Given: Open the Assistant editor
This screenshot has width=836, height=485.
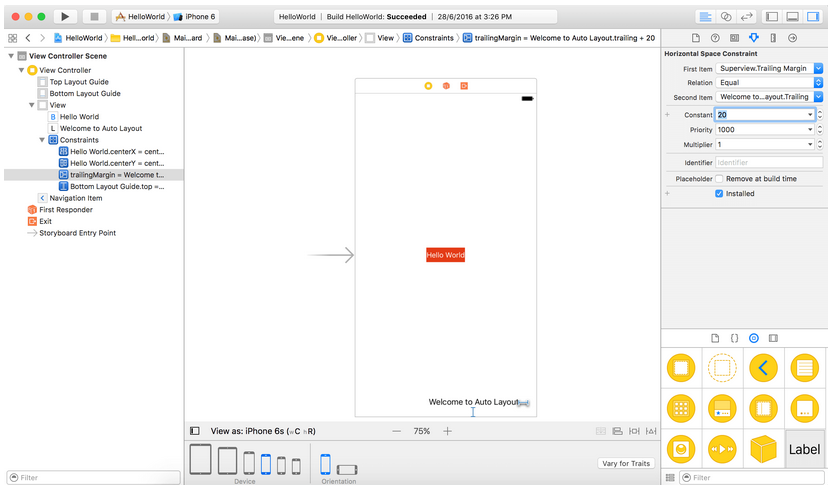Looking at the screenshot, I should click(x=726, y=17).
